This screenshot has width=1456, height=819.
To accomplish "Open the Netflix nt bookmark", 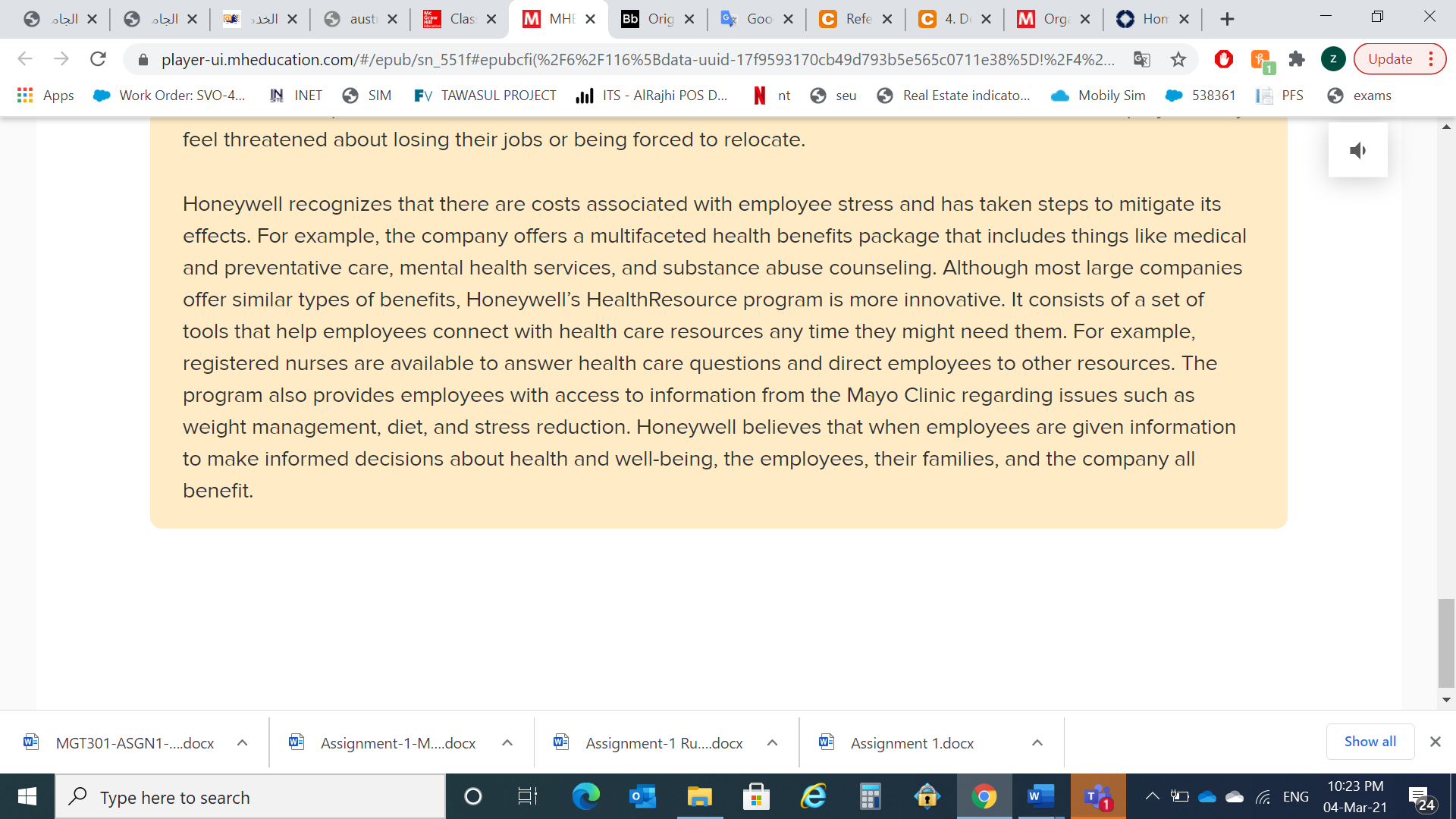I will click(773, 96).
